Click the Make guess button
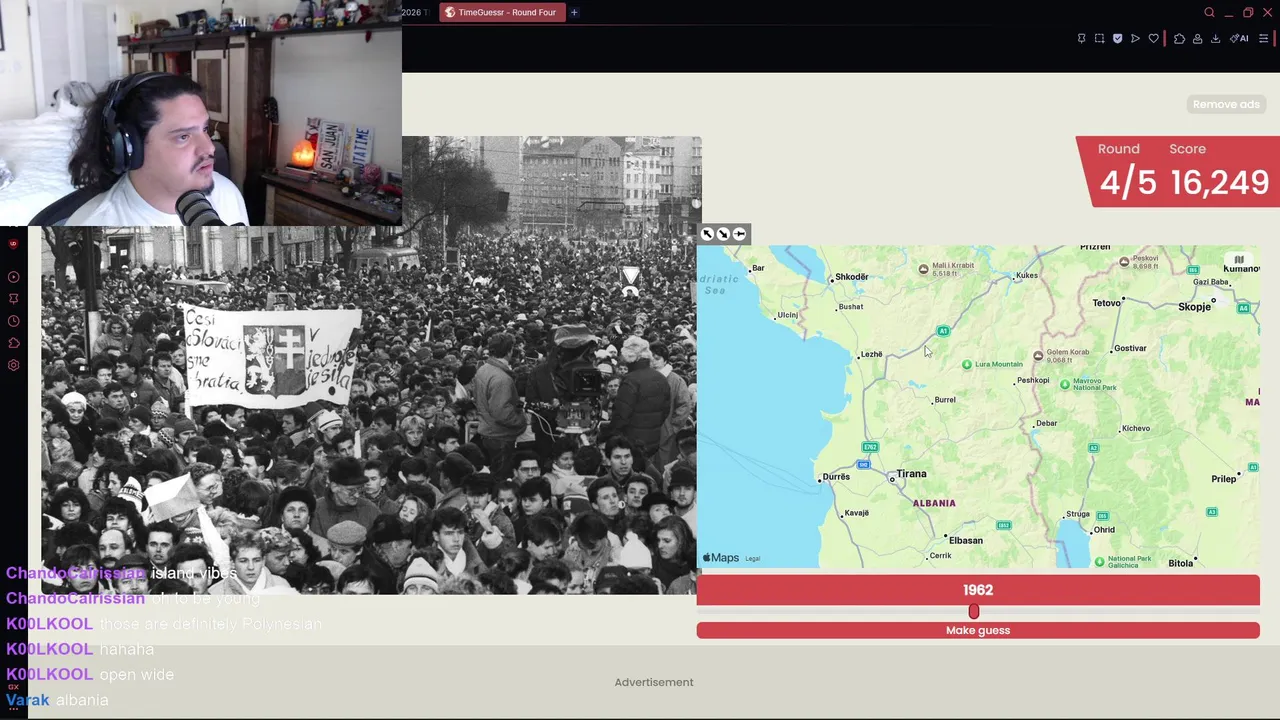 (978, 630)
